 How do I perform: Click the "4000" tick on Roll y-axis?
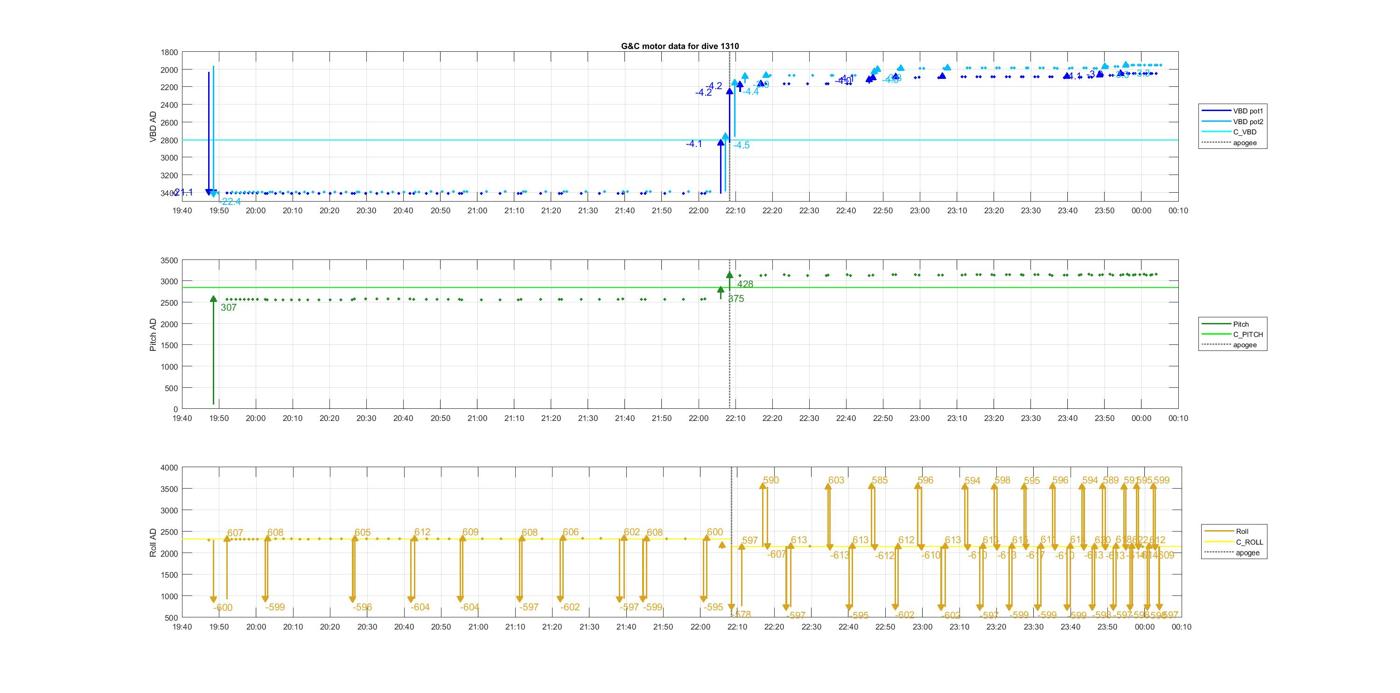point(169,467)
